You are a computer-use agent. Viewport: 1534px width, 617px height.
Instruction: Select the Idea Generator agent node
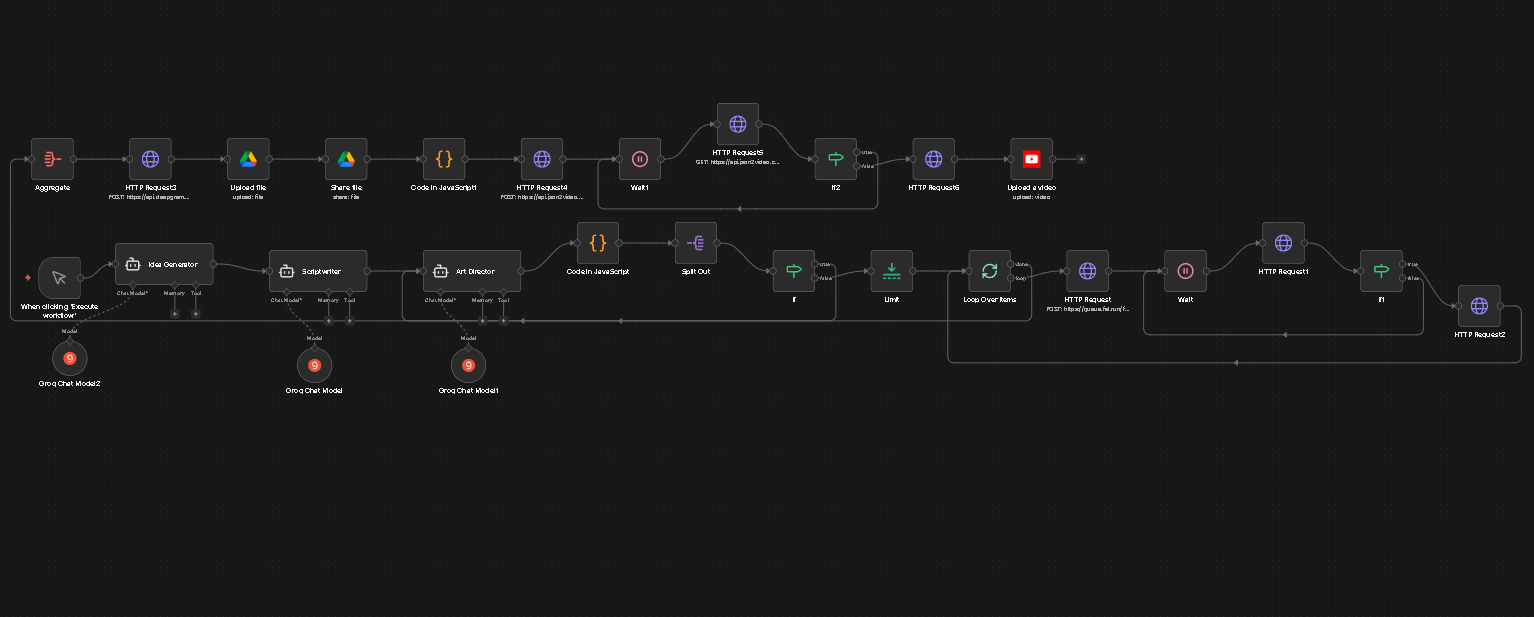tap(164, 264)
